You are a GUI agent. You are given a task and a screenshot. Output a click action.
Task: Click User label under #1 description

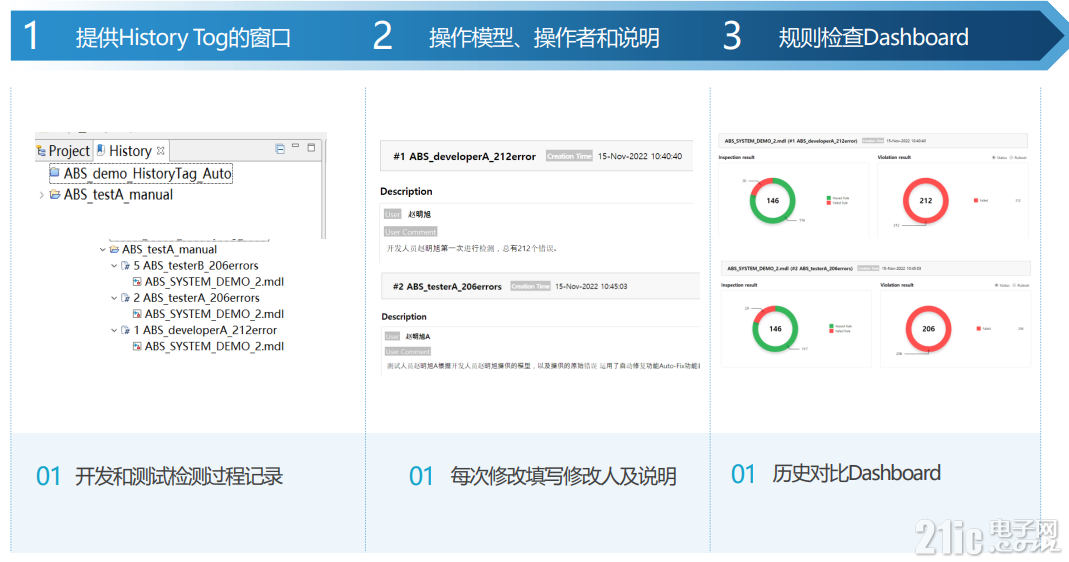click(x=393, y=214)
